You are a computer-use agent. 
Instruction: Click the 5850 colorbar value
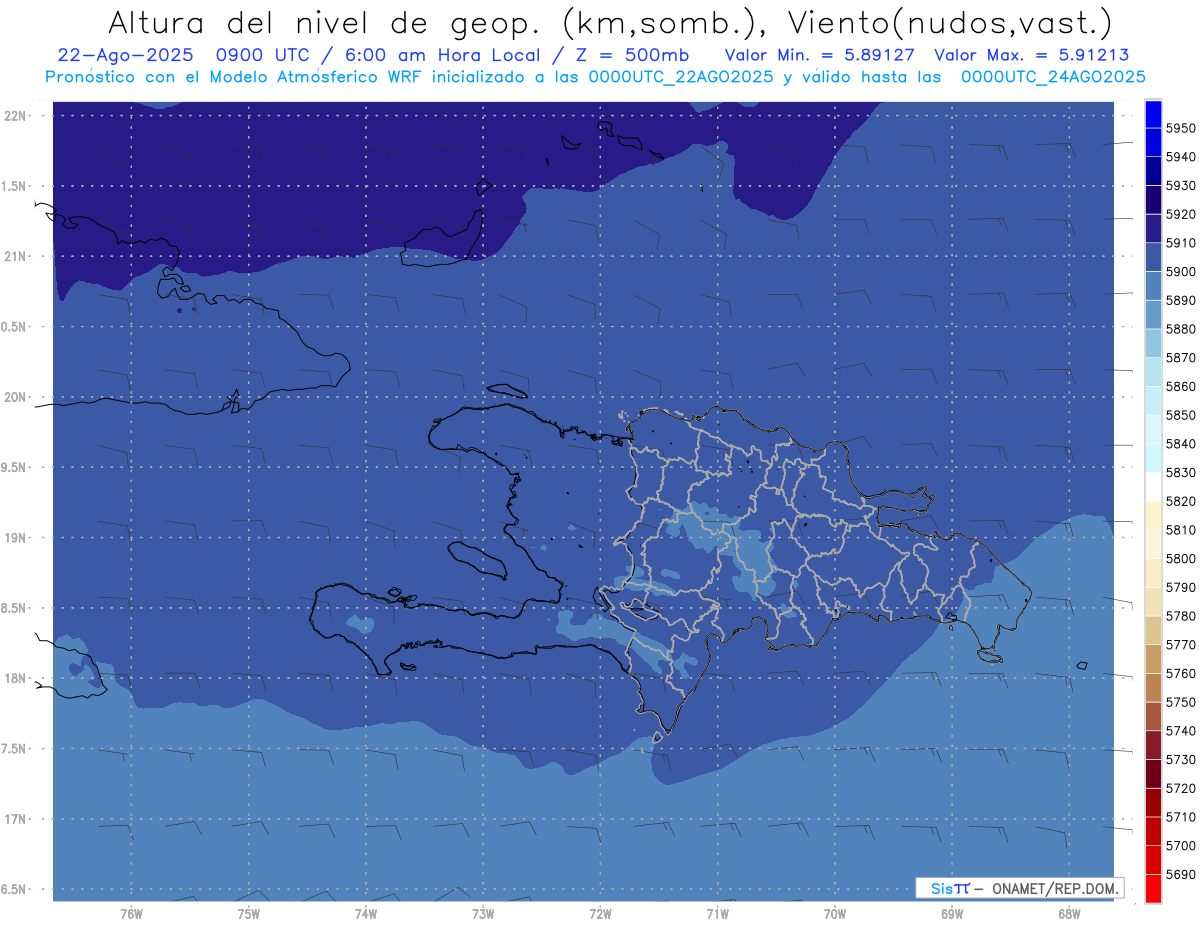pos(1180,415)
